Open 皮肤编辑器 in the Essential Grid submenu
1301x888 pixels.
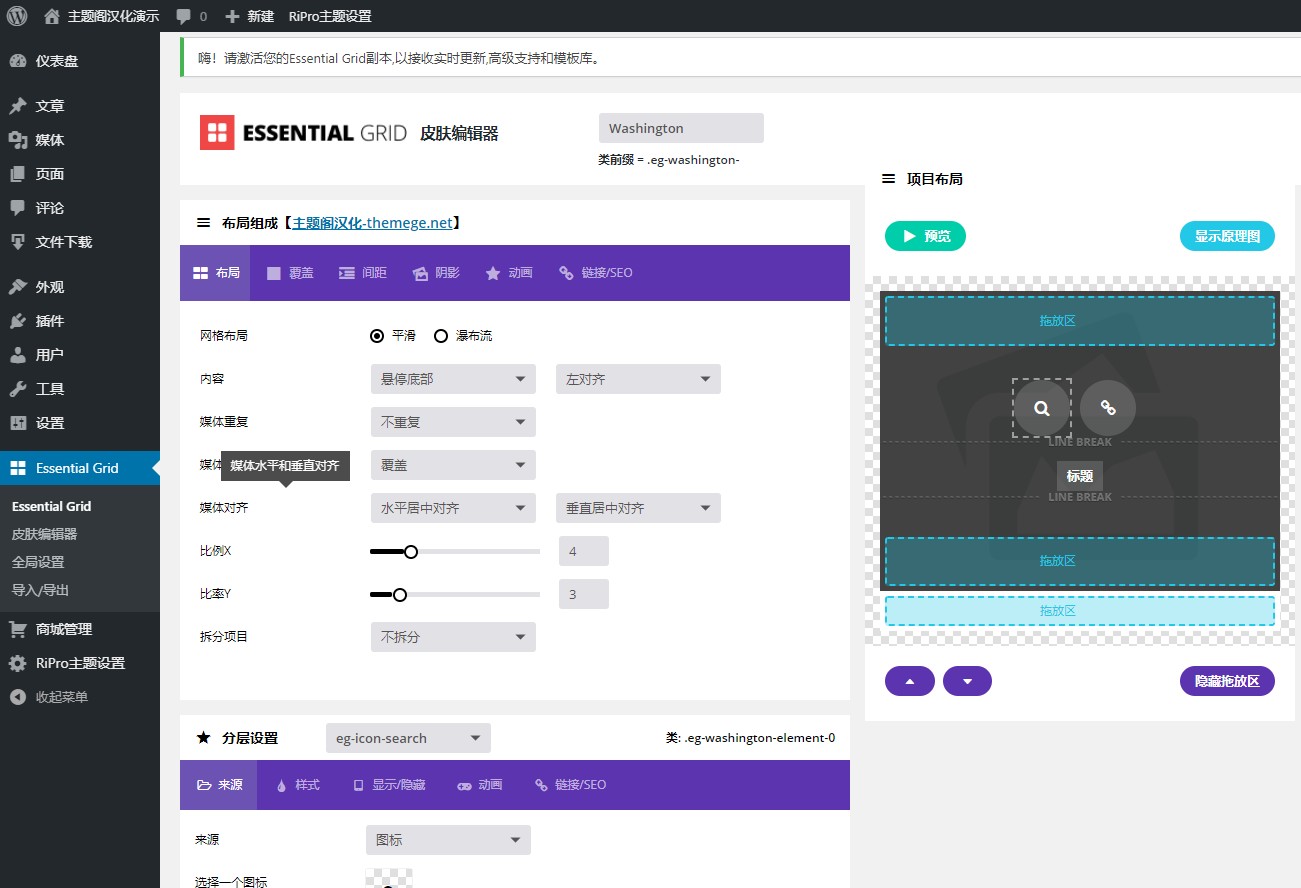[44, 534]
